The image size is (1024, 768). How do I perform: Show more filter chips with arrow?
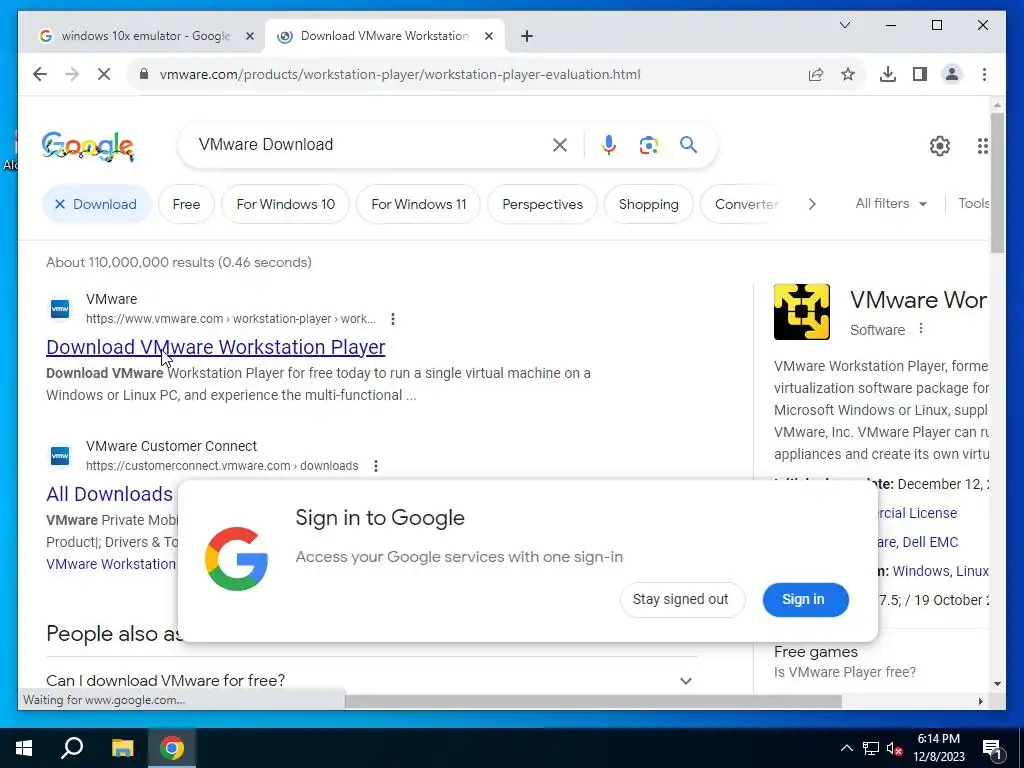[812, 204]
